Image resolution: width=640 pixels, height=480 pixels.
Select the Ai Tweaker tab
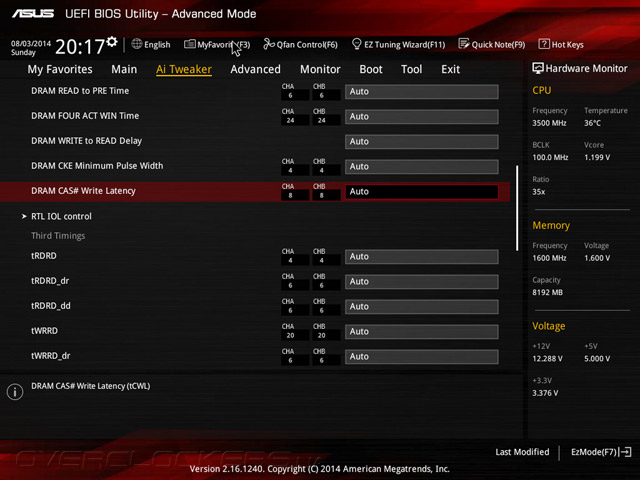click(184, 69)
